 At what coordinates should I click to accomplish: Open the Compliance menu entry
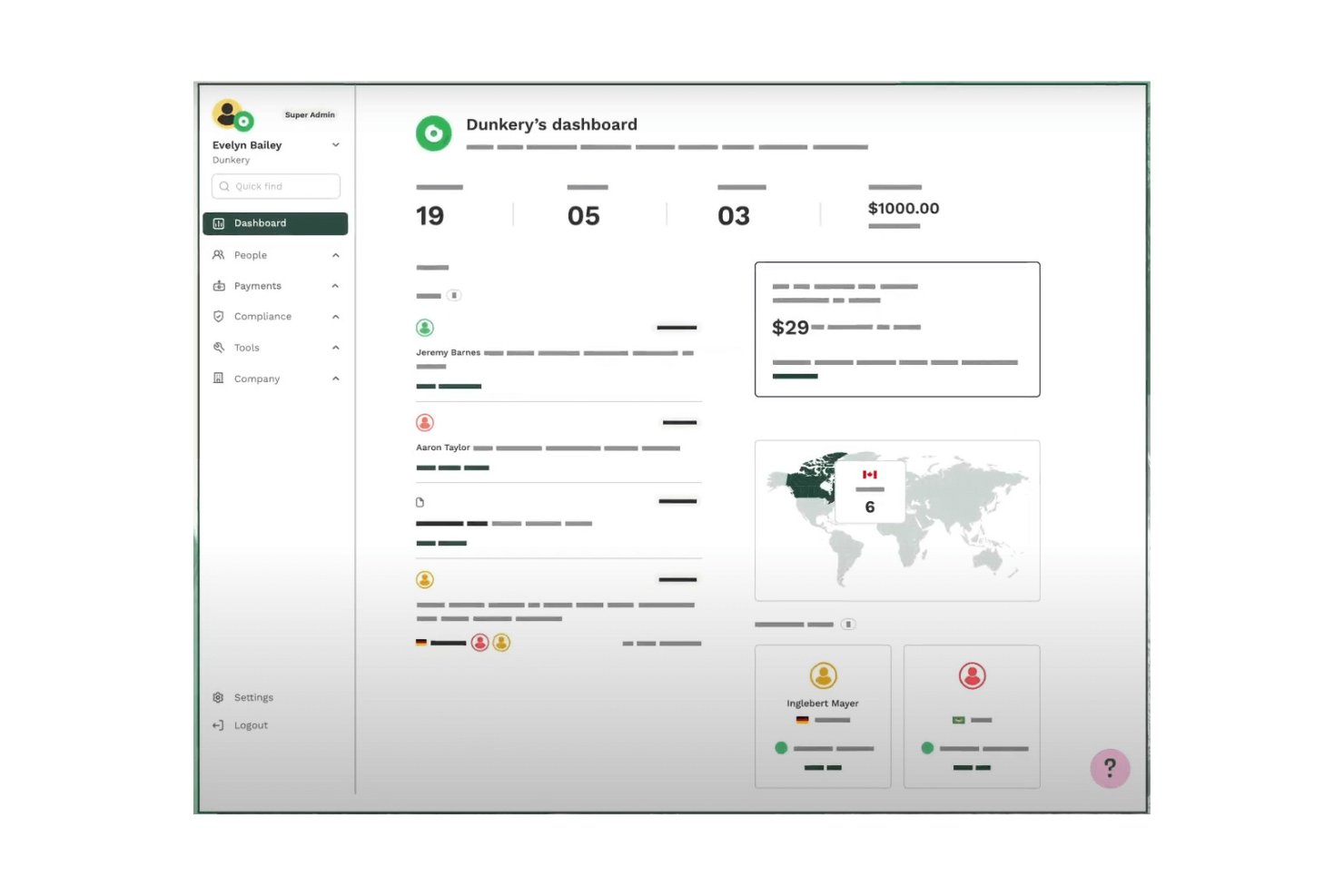tap(262, 316)
